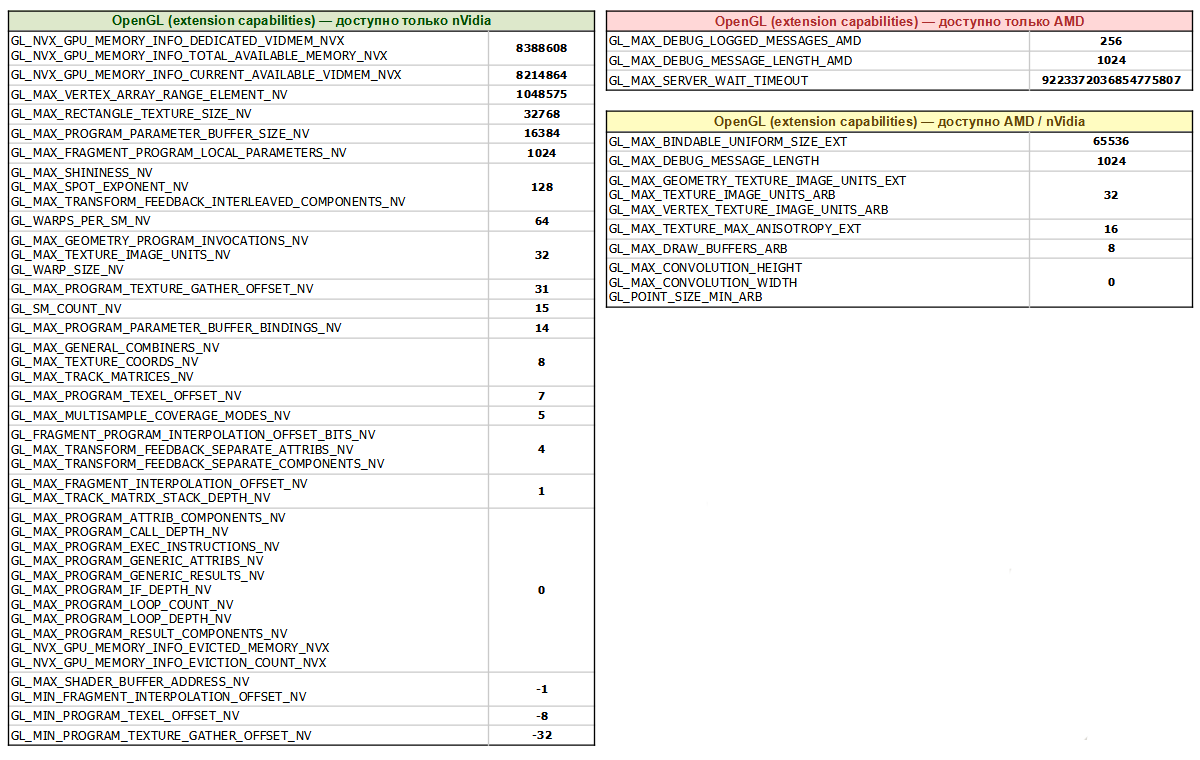Select GL_NVX_GPU_MEMORY_INFO_CURRENT_AVAILABLE_VIDMEM_NVX row
Viewport: 1200px width, 760px height.
pyautogui.click(x=301, y=75)
